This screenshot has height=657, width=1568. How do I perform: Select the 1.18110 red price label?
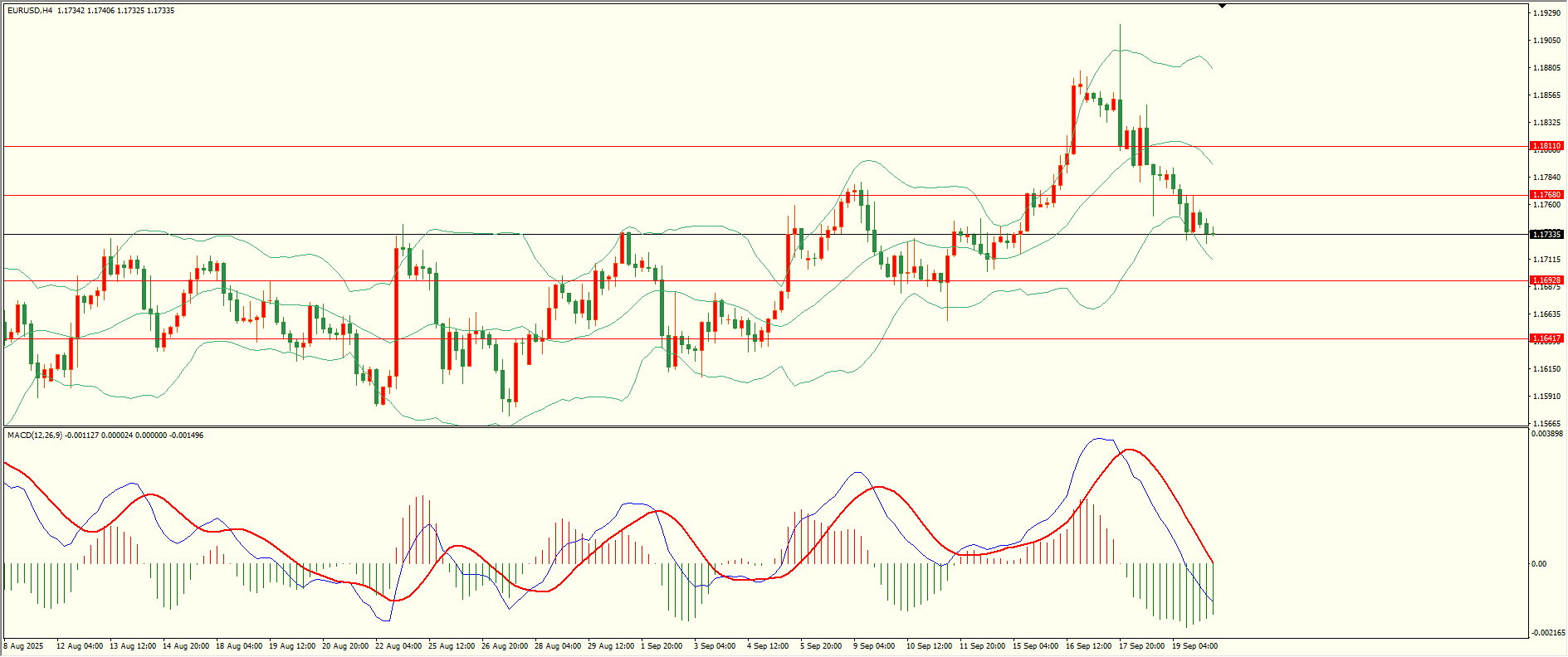(1546, 146)
